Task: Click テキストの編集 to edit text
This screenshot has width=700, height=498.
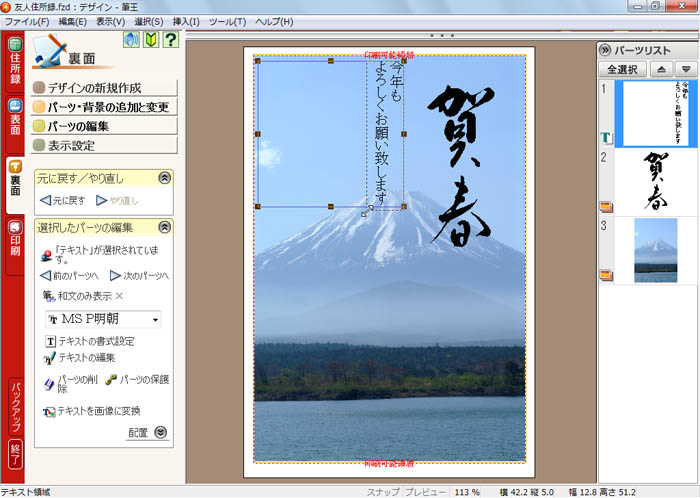Action: click(90, 358)
